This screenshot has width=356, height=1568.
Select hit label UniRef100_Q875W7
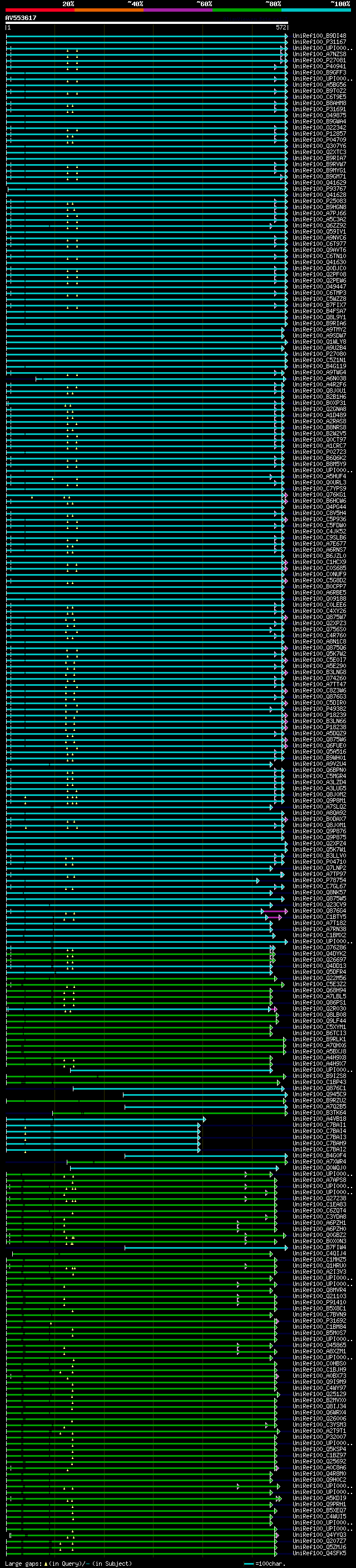click(319, 617)
